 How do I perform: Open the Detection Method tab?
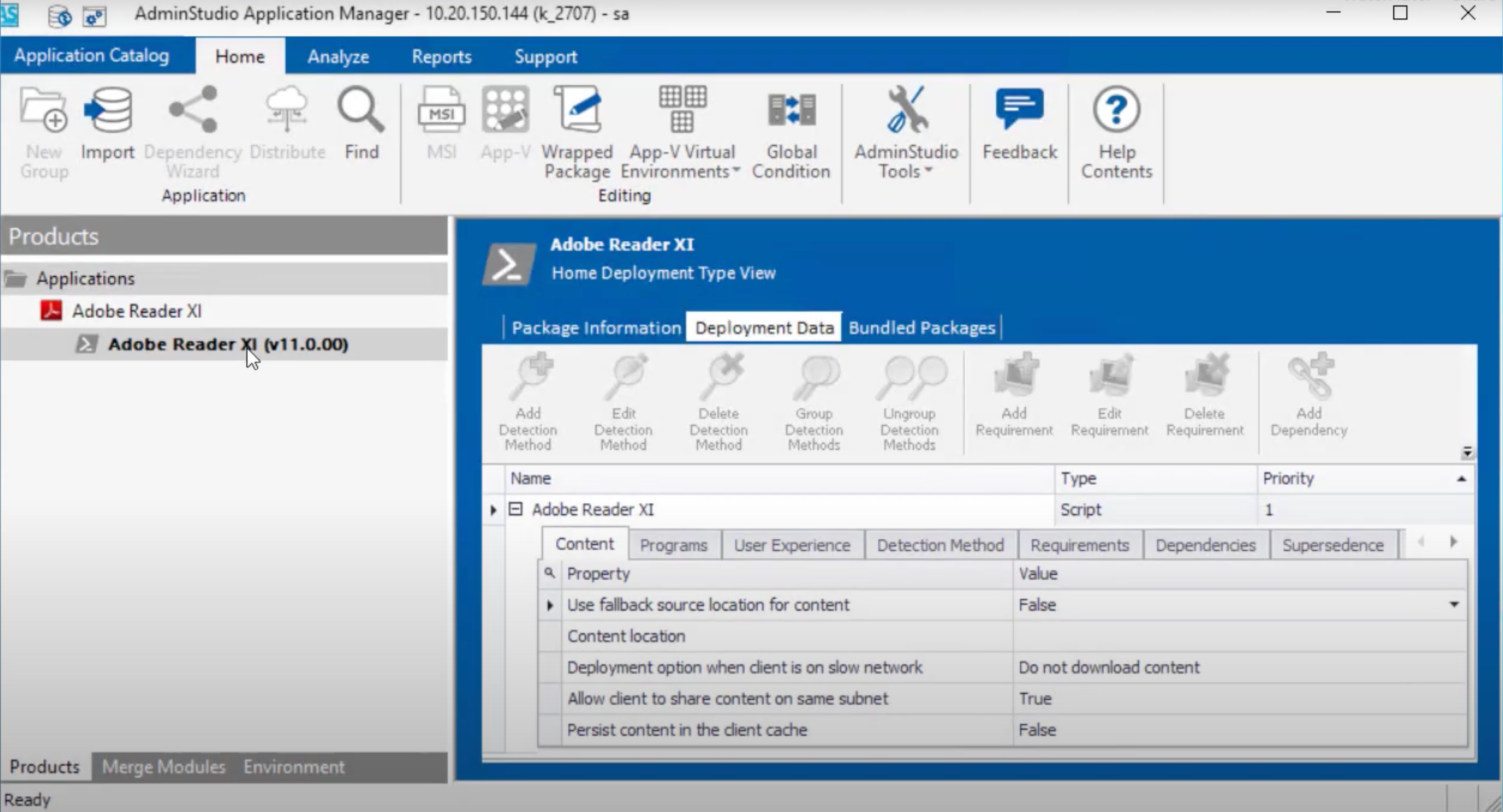coord(940,545)
